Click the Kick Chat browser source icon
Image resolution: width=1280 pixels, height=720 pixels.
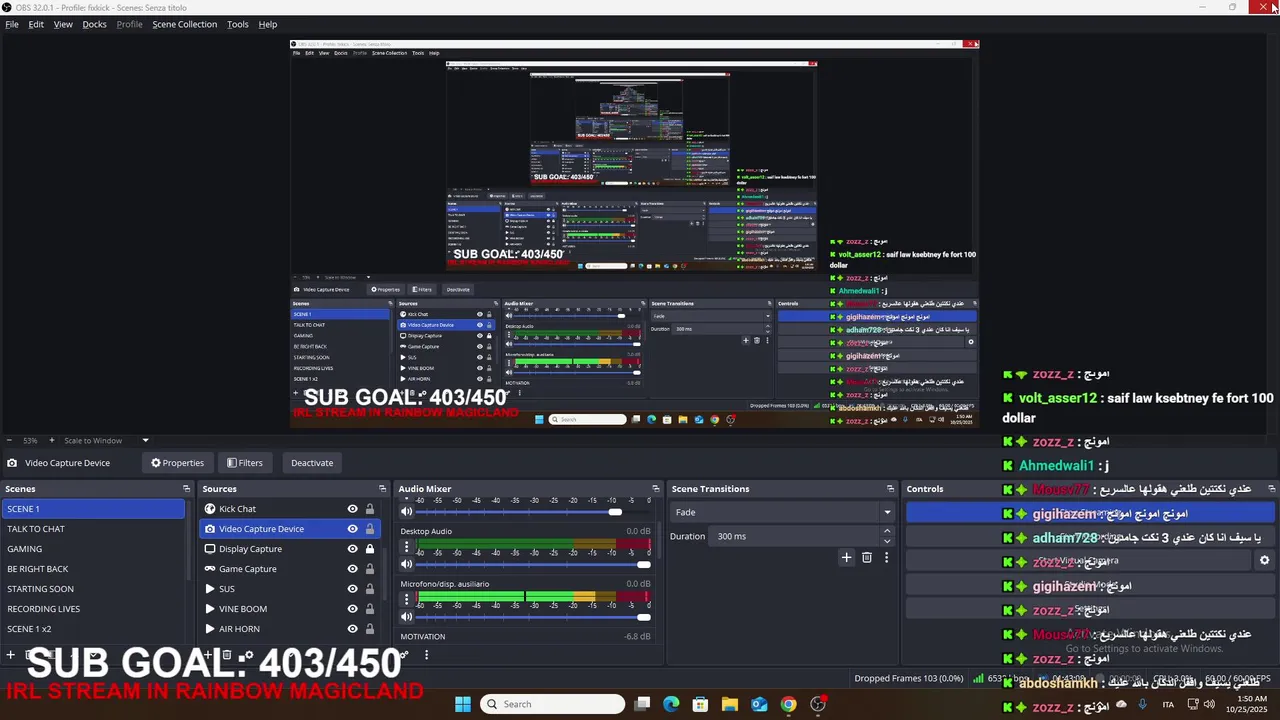click(x=210, y=509)
